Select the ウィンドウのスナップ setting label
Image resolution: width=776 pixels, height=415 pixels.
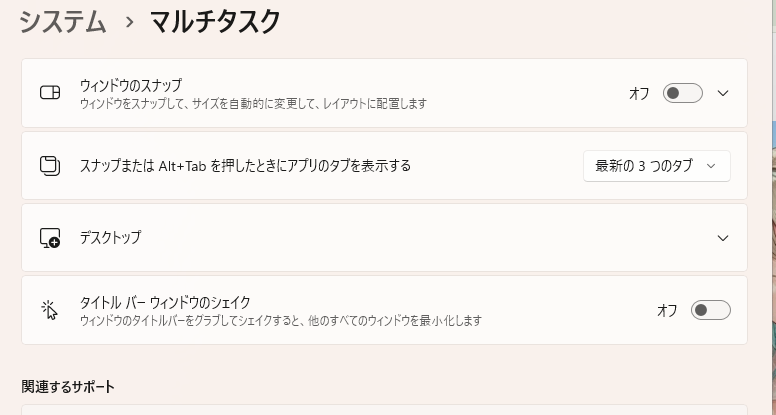[131, 85]
